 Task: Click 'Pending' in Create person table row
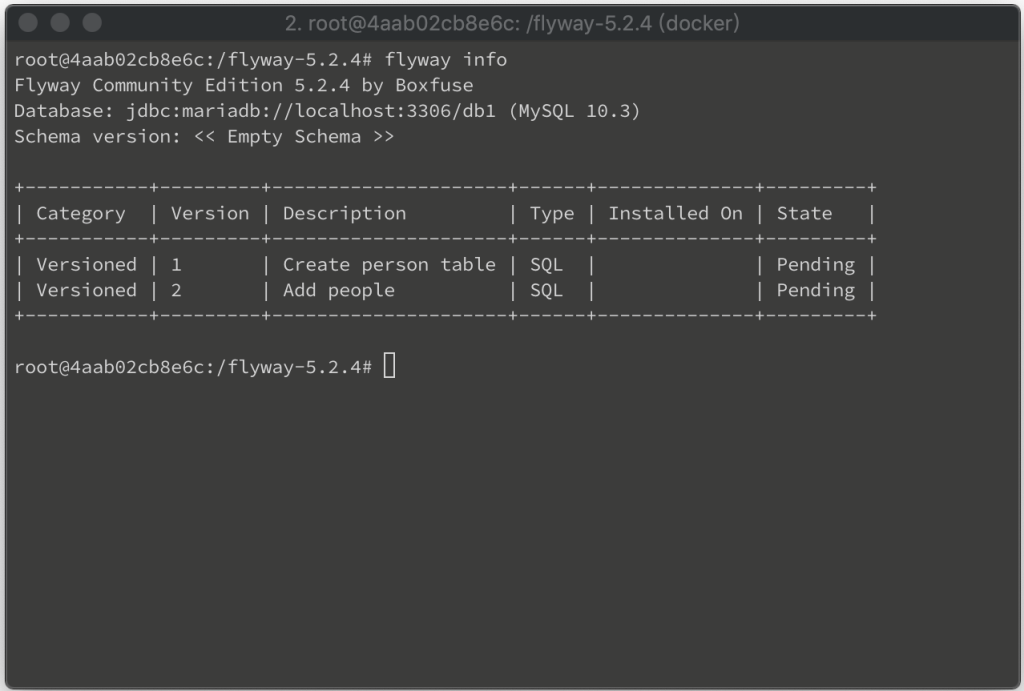(x=816, y=265)
